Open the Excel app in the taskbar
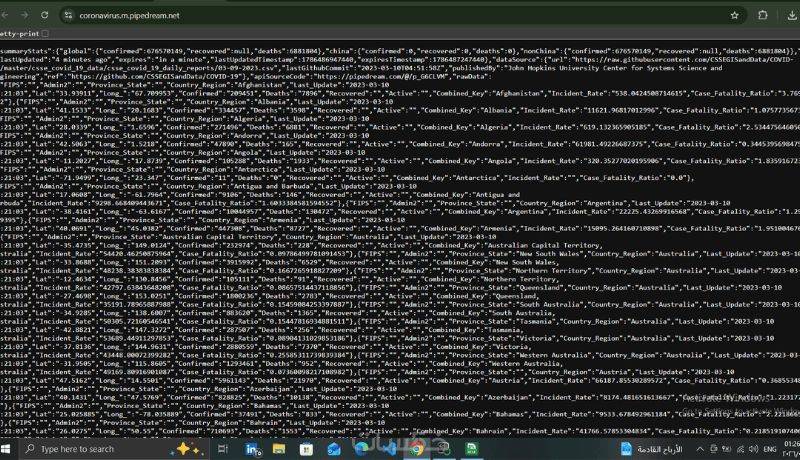This screenshot has height=460, width=800. click(471, 449)
